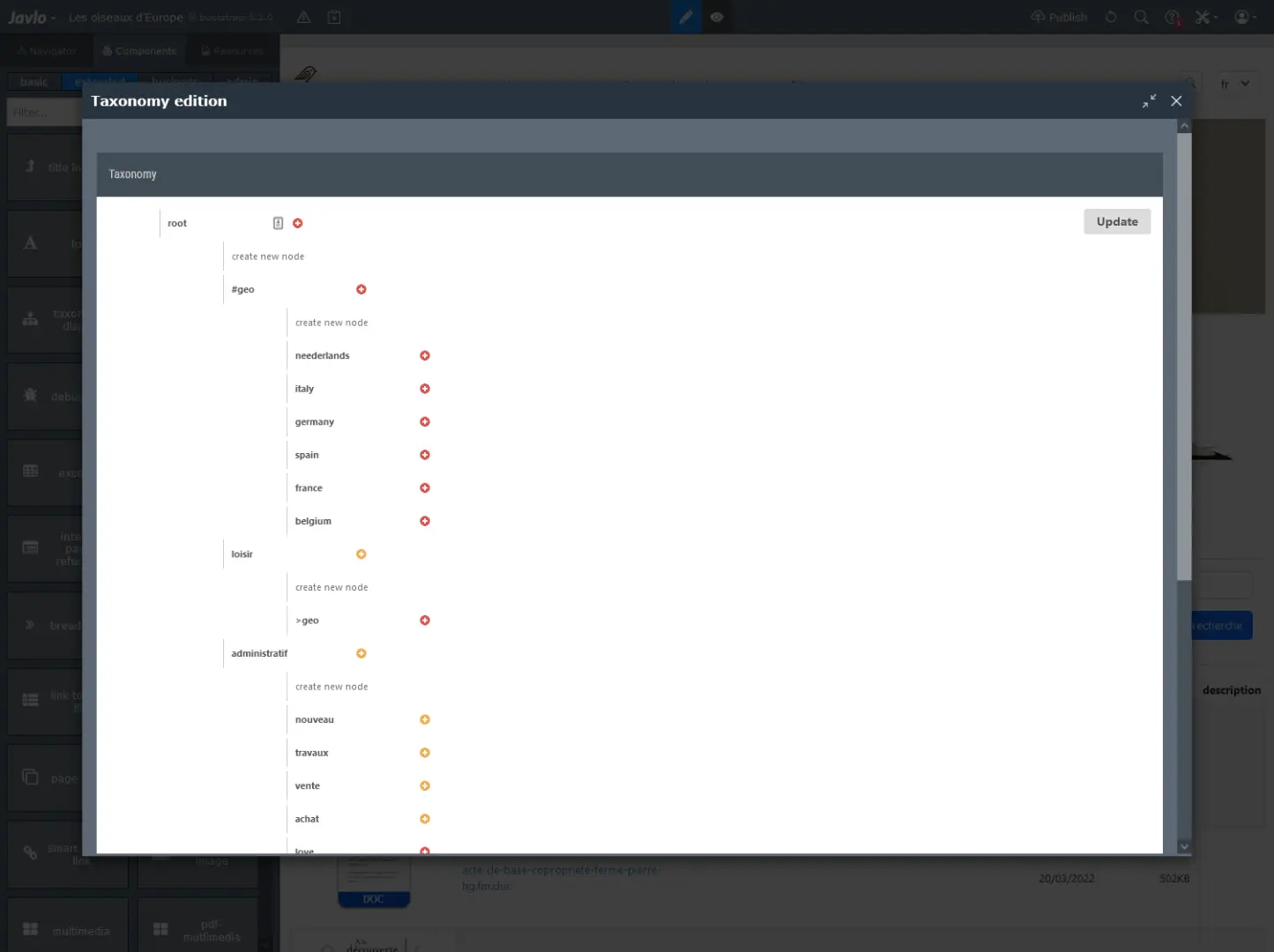Open help via the question mark icon
This screenshot has height=952, width=1274.
(1171, 16)
